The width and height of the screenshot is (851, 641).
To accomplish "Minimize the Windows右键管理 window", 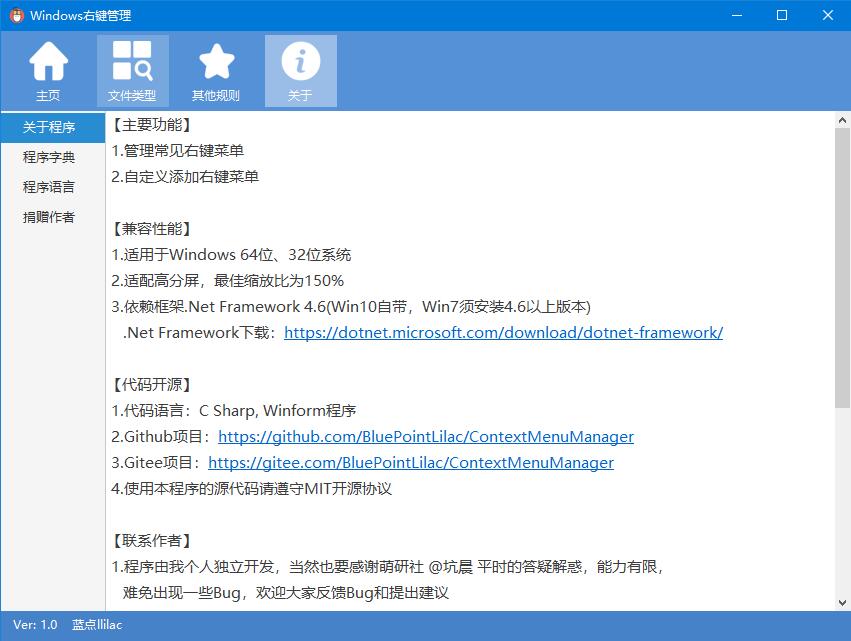I will click(737, 15).
